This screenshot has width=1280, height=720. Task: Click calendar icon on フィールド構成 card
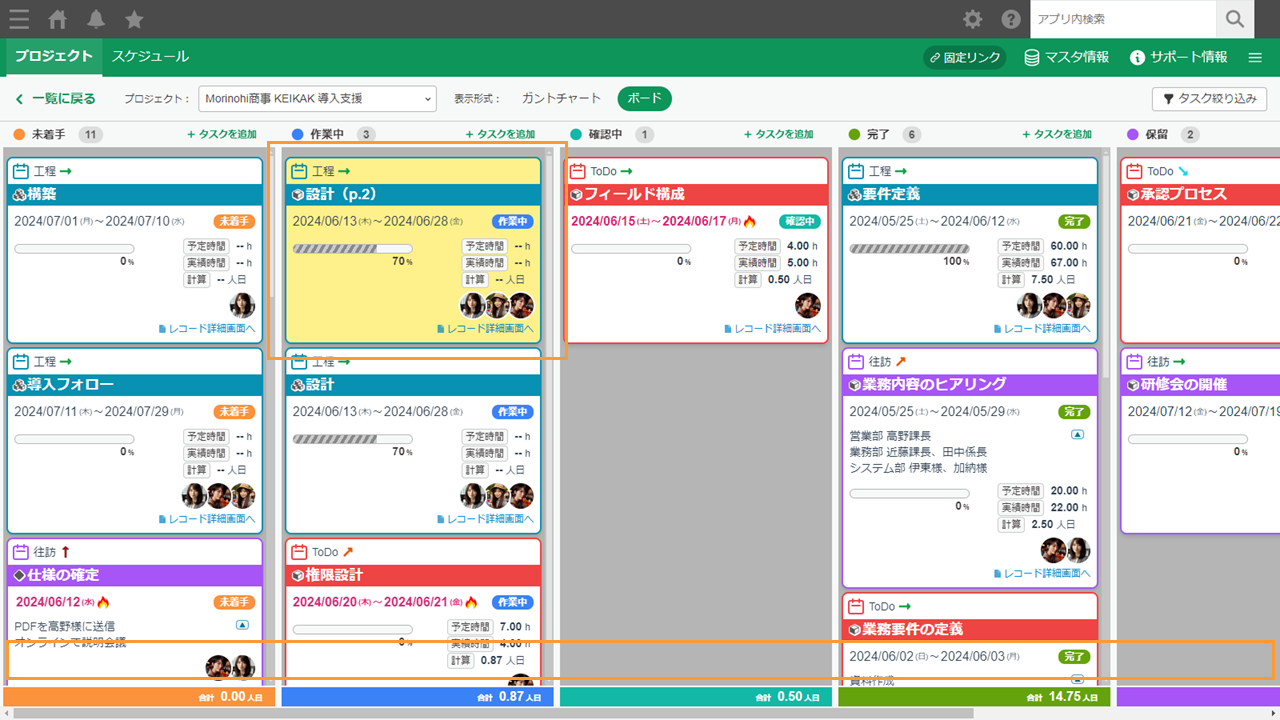(x=577, y=171)
